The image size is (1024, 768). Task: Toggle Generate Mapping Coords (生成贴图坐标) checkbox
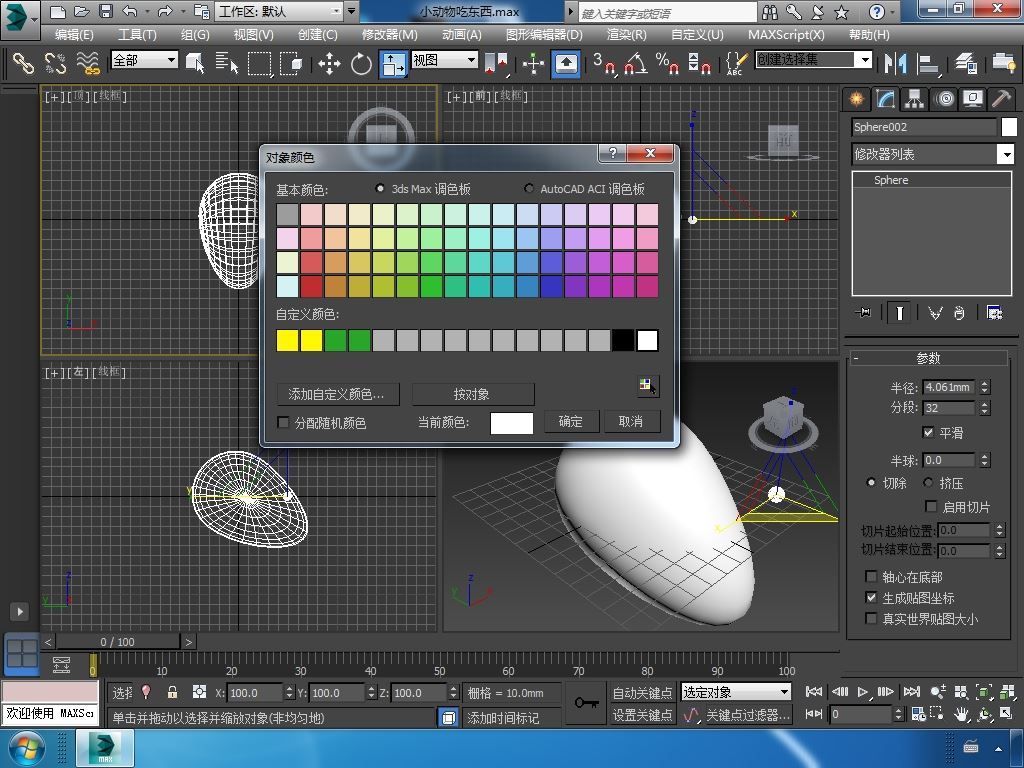(x=871, y=597)
